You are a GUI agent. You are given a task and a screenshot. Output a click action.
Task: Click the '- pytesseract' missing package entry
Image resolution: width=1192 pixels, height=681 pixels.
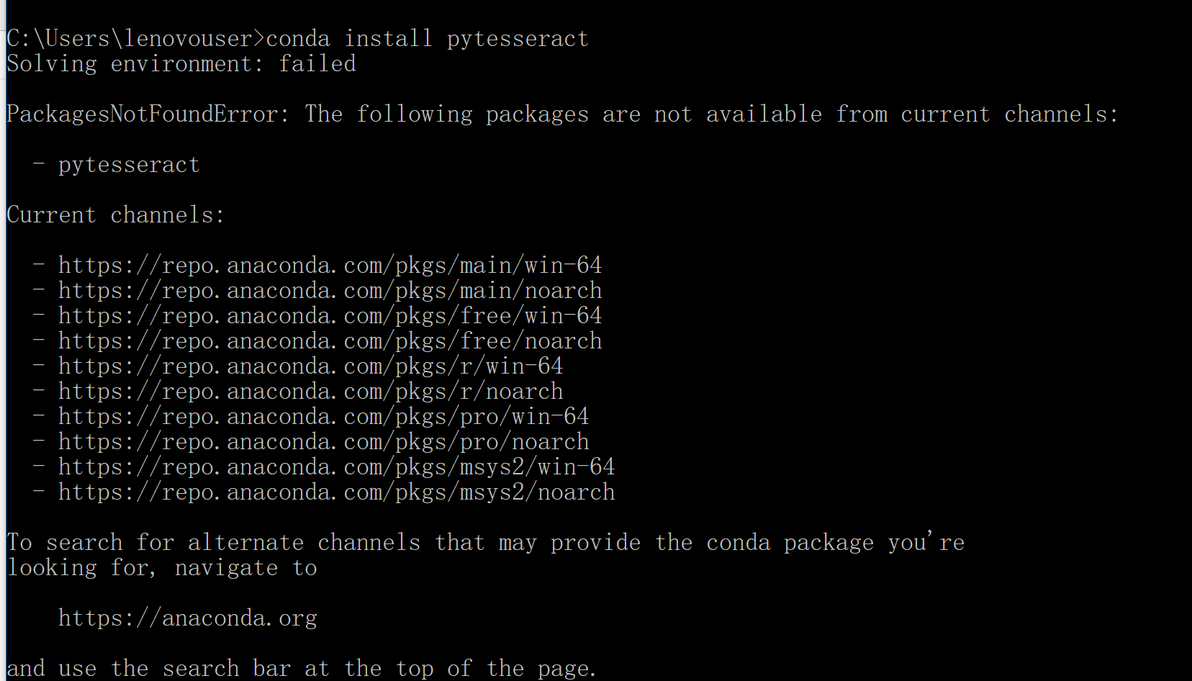[116, 164]
